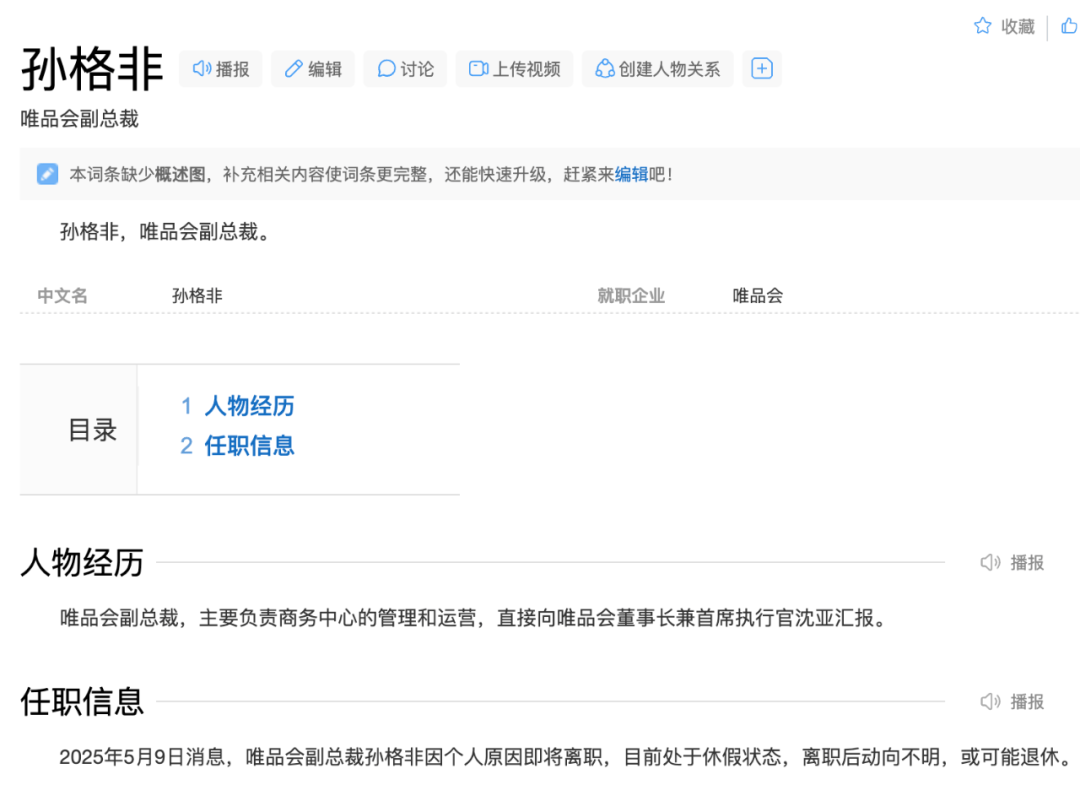Click the 收藏 text label
The height and width of the screenshot is (785, 1080).
click(x=1018, y=27)
